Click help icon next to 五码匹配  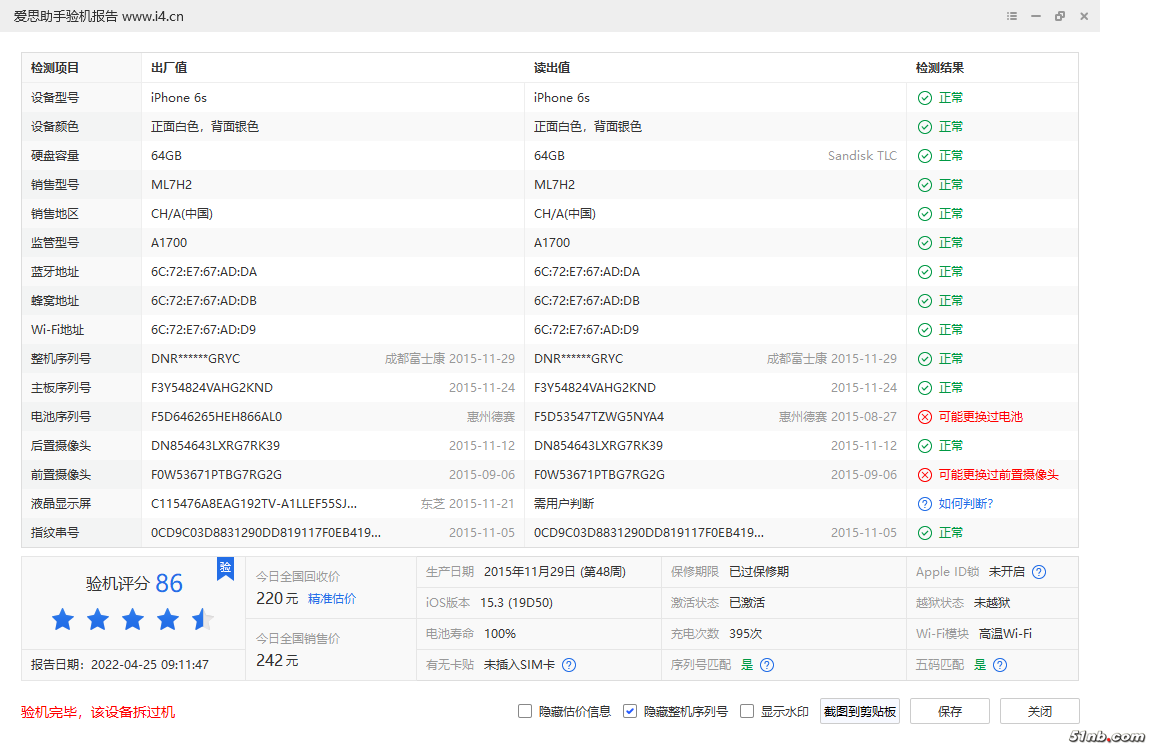click(x=999, y=665)
